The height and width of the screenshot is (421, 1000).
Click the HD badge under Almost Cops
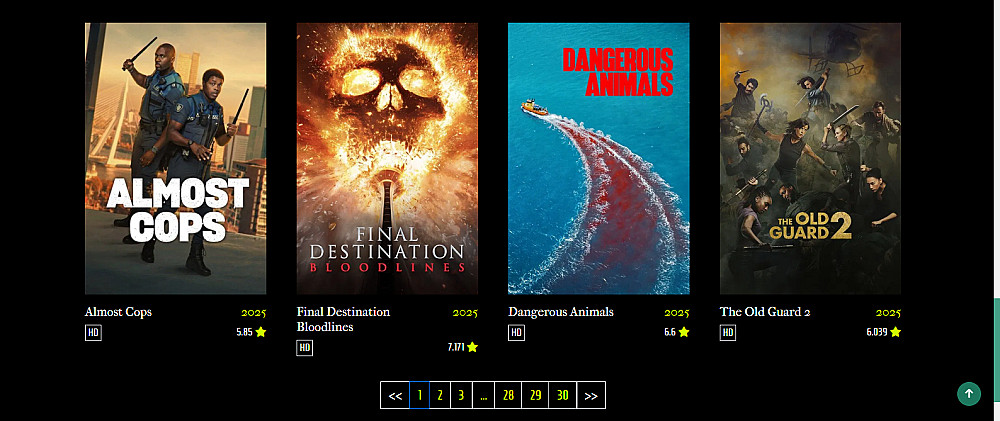pyautogui.click(x=93, y=333)
